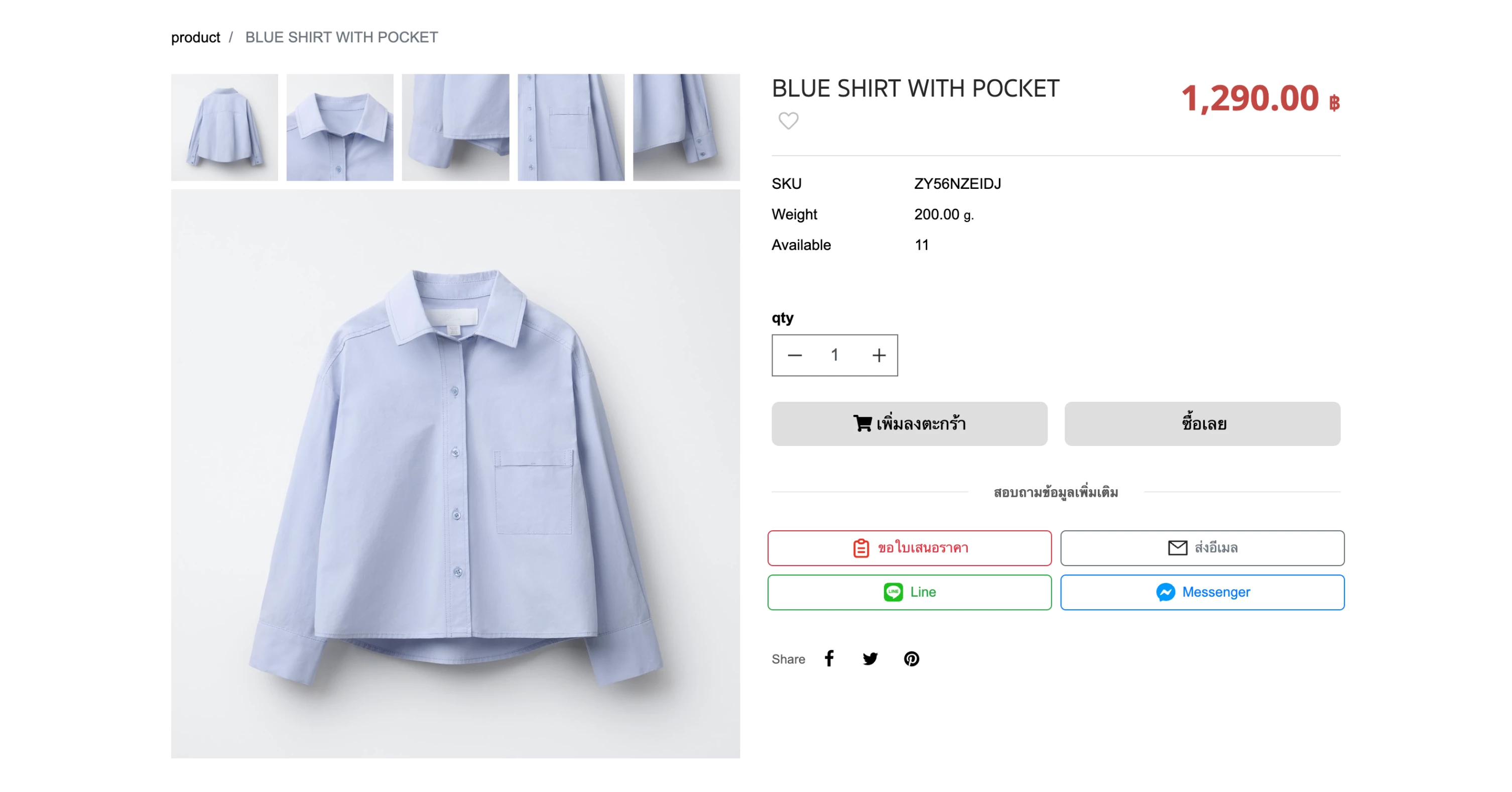The height and width of the screenshot is (792, 1512).
Task: Contact seller through Line
Action: point(909,592)
